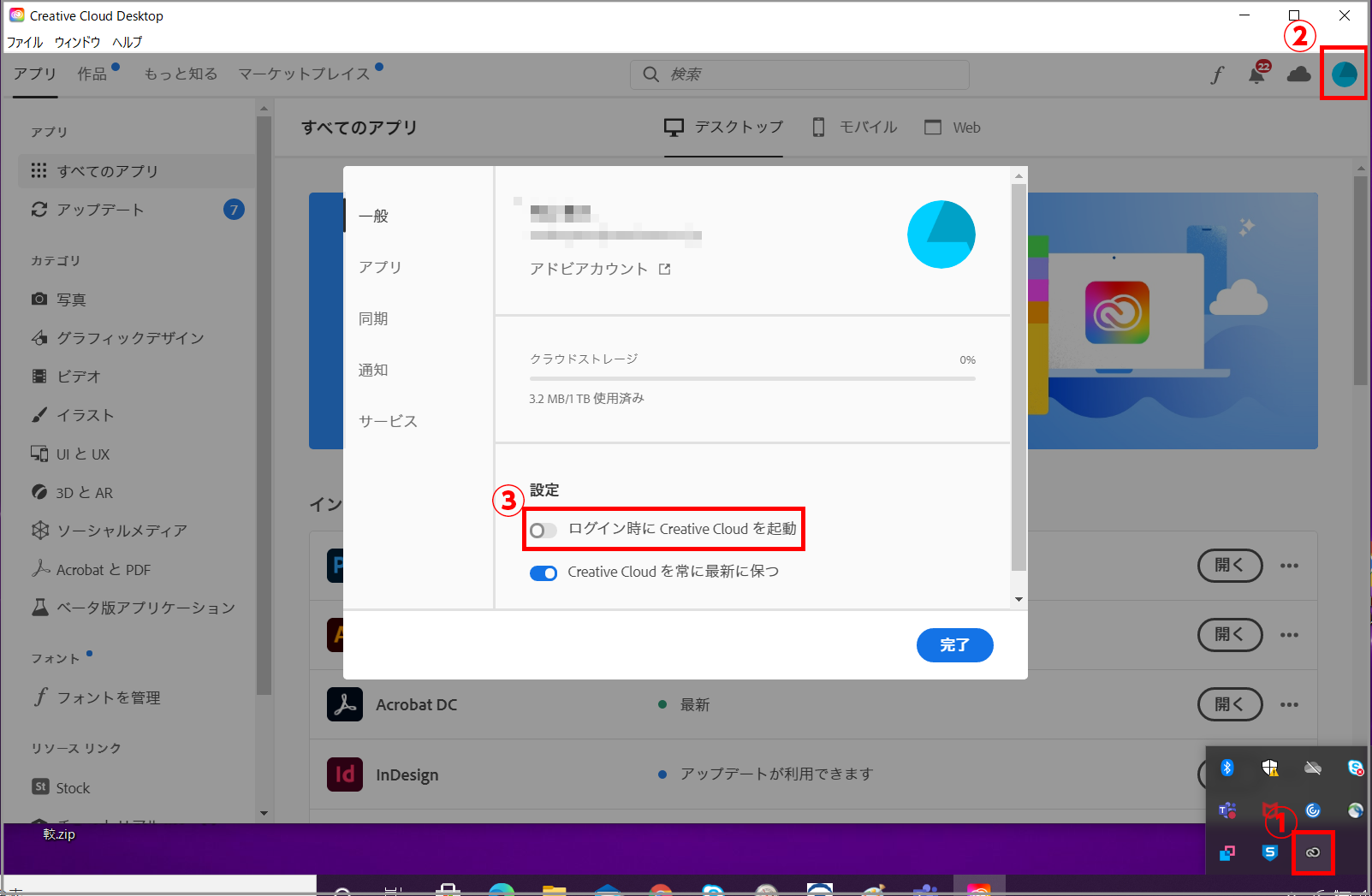Open cloud activity via the cloud icon
1372x896 pixels.
pos(1298,74)
